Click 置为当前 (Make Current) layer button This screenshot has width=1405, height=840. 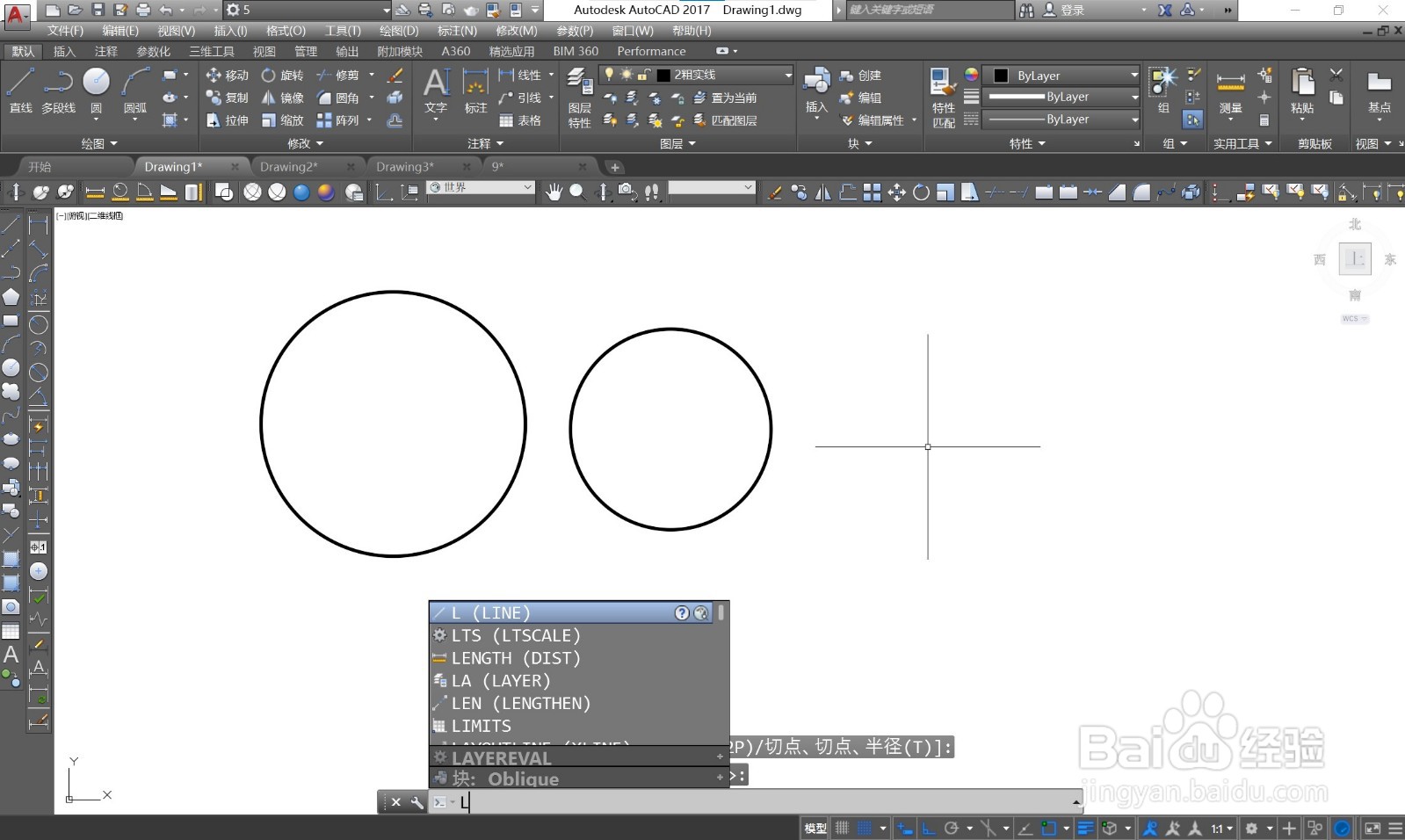pyautogui.click(x=725, y=98)
